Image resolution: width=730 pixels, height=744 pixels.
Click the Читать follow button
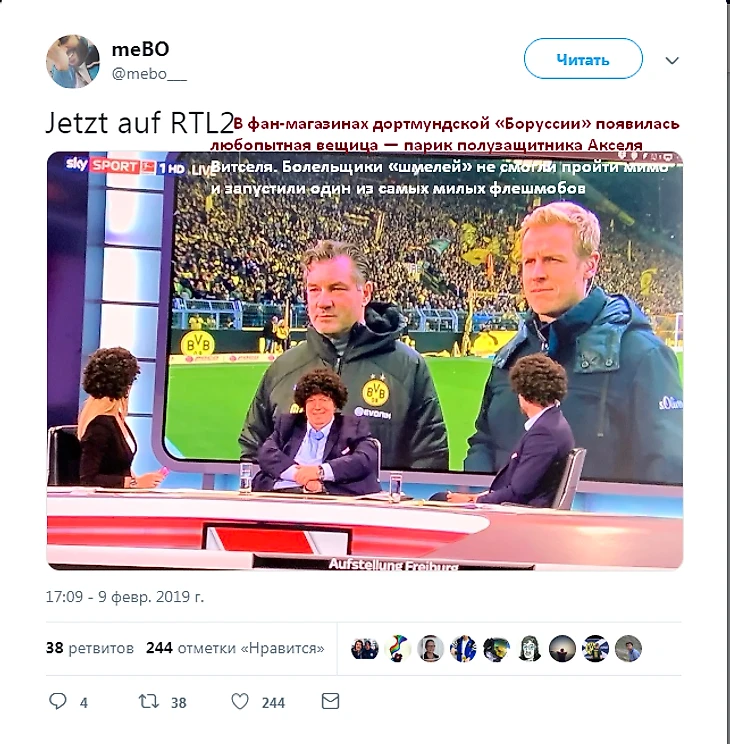click(583, 59)
